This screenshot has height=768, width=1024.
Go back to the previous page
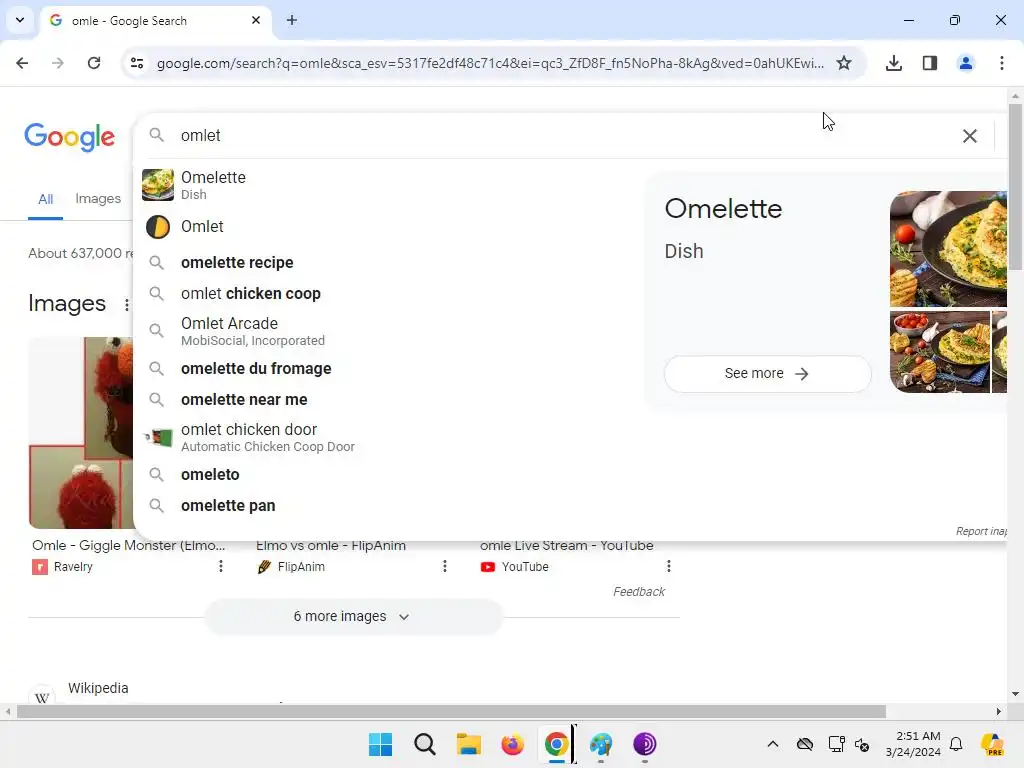tap(22, 63)
